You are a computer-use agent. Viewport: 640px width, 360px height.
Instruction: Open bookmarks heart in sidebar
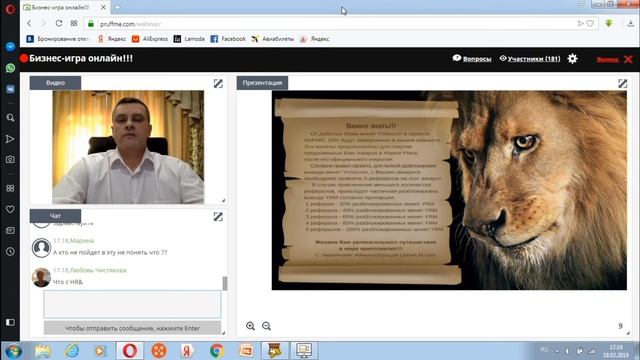[10, 209]
